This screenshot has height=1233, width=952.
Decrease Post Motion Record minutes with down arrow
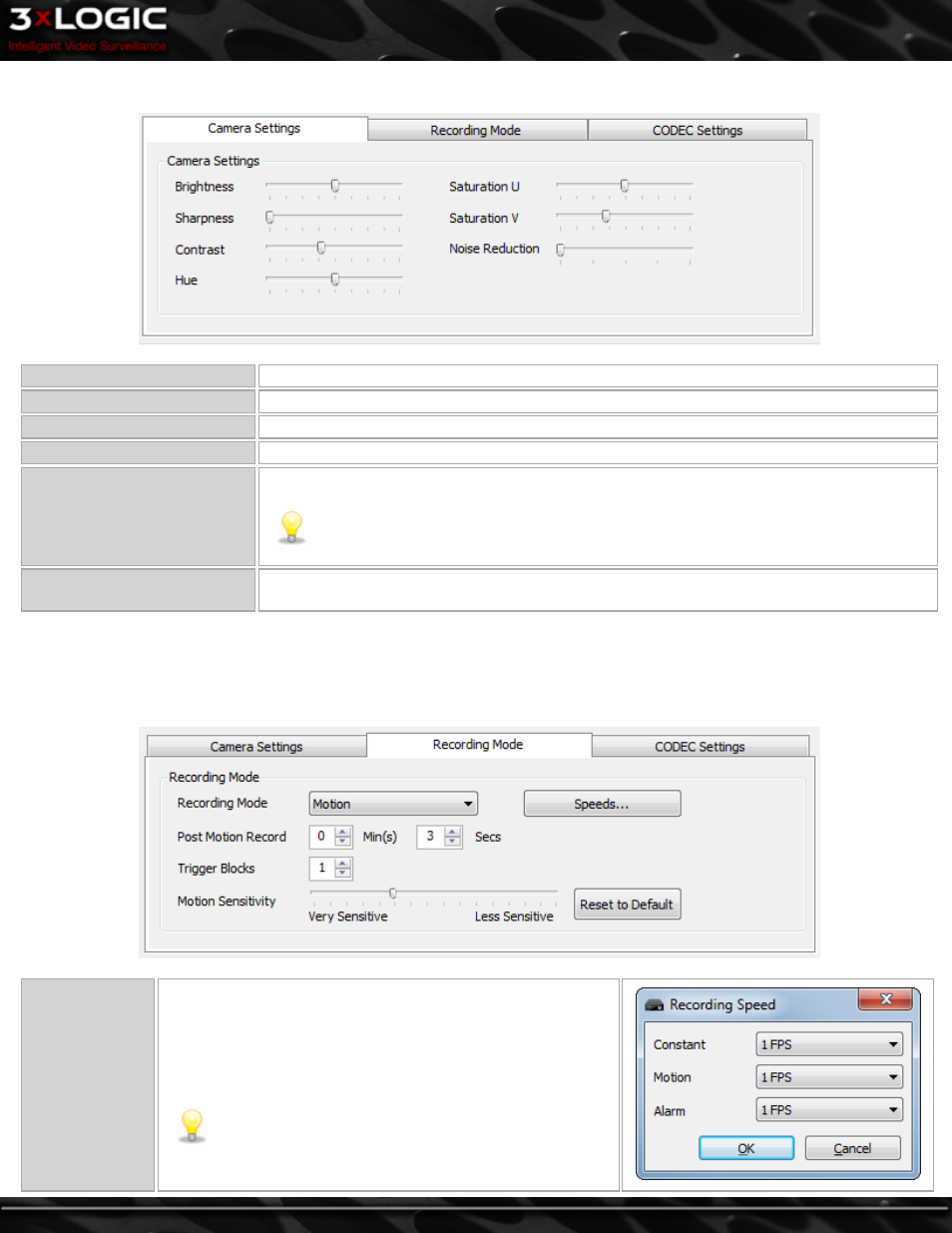[343, 842]
